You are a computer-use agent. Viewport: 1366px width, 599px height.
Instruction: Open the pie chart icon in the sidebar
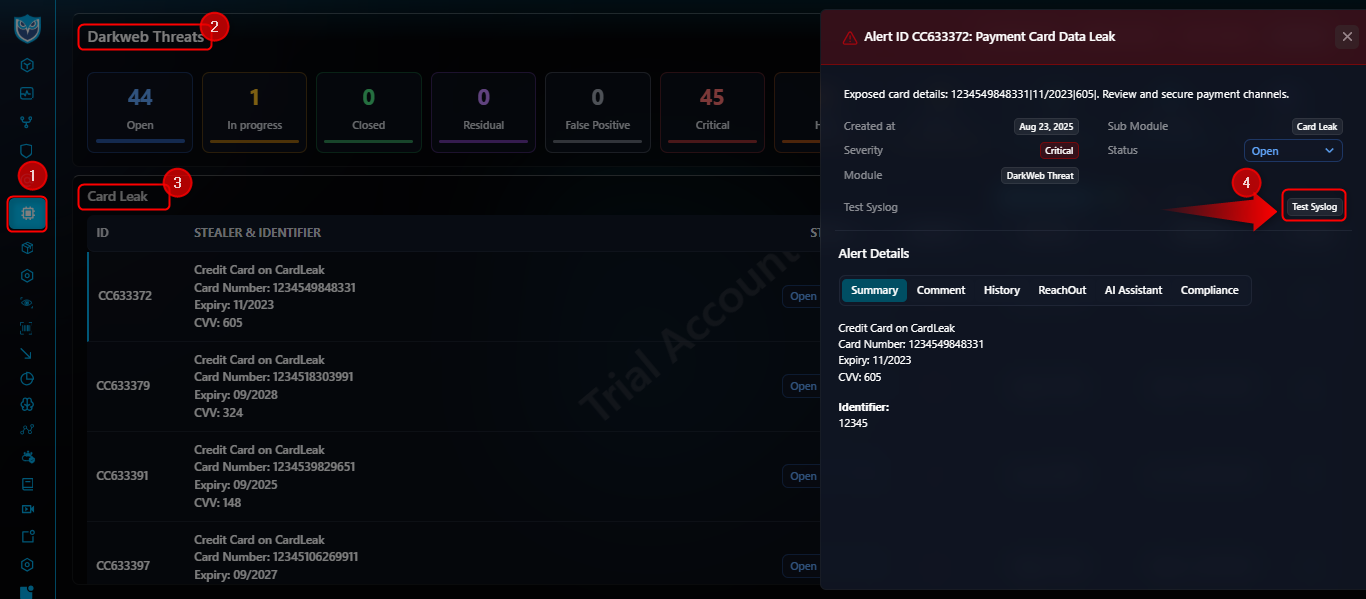click(27, 379)
